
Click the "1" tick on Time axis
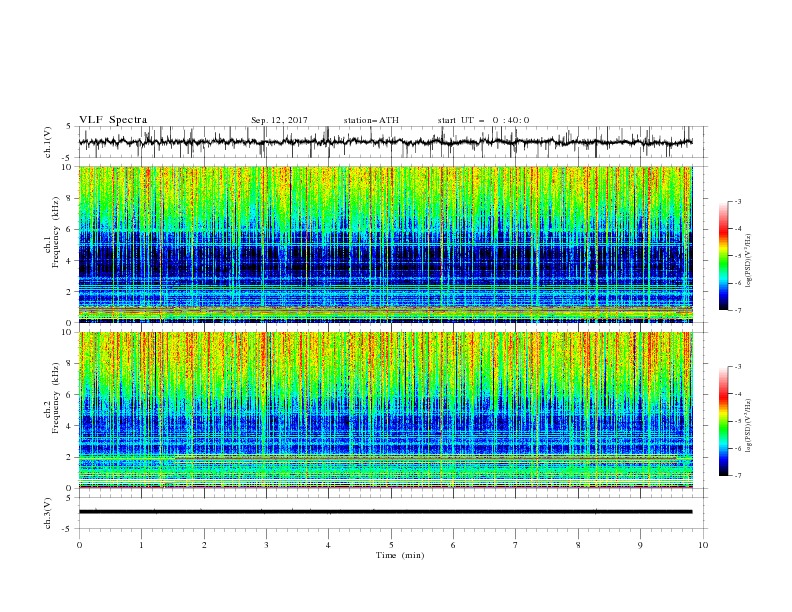141,545
